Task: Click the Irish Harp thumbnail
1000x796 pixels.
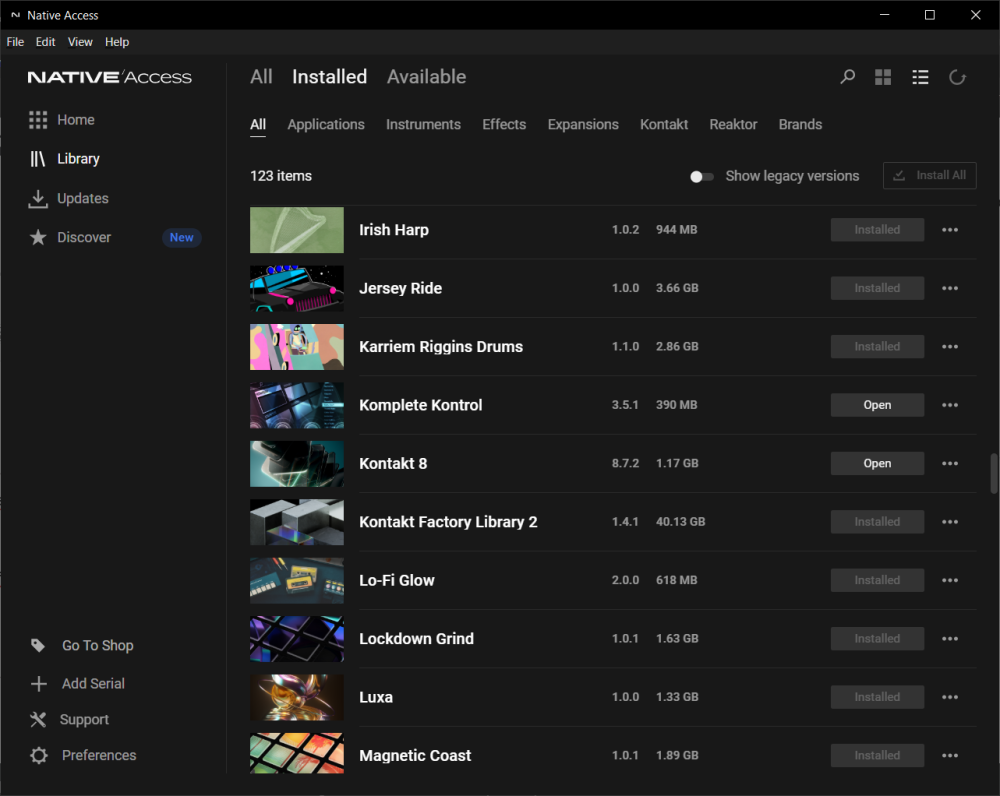Action: 297,230
